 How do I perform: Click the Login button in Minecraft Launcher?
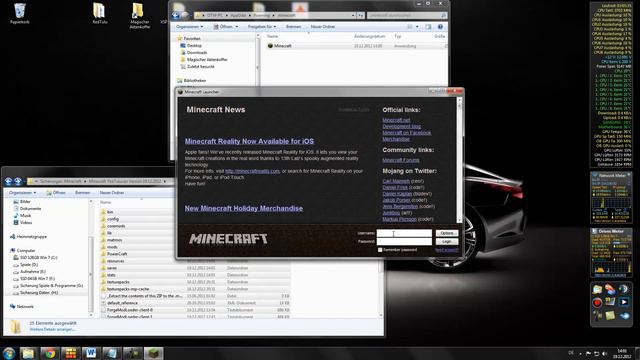tap(447, 241)
